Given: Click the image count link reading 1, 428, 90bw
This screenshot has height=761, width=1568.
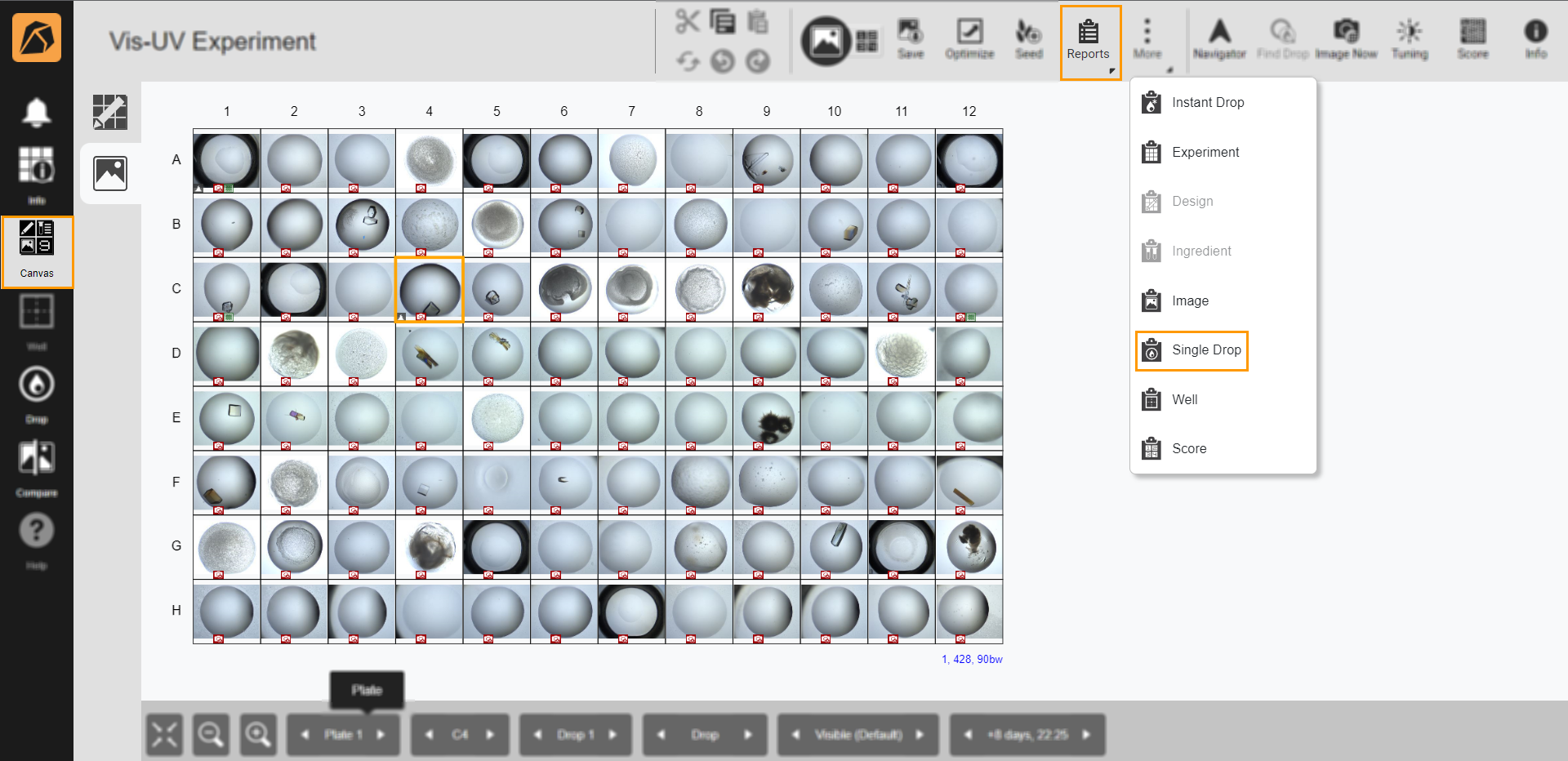Looking at the screenshot, I should point(971,659).
